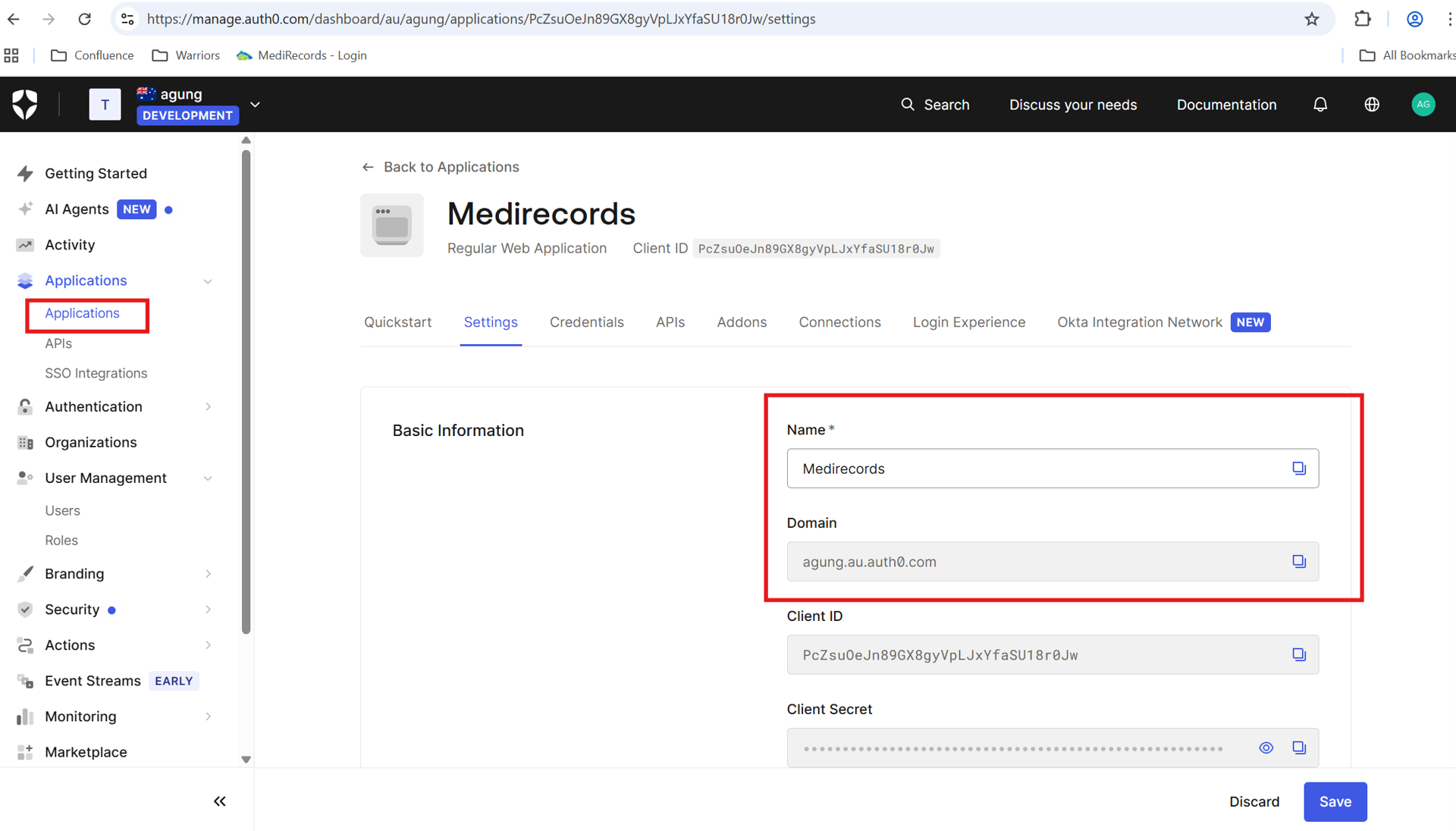Collapse the sidebar with double-chevron icon
The image size is (1456, 831).
pyautogui.click(x=220, y=801)
